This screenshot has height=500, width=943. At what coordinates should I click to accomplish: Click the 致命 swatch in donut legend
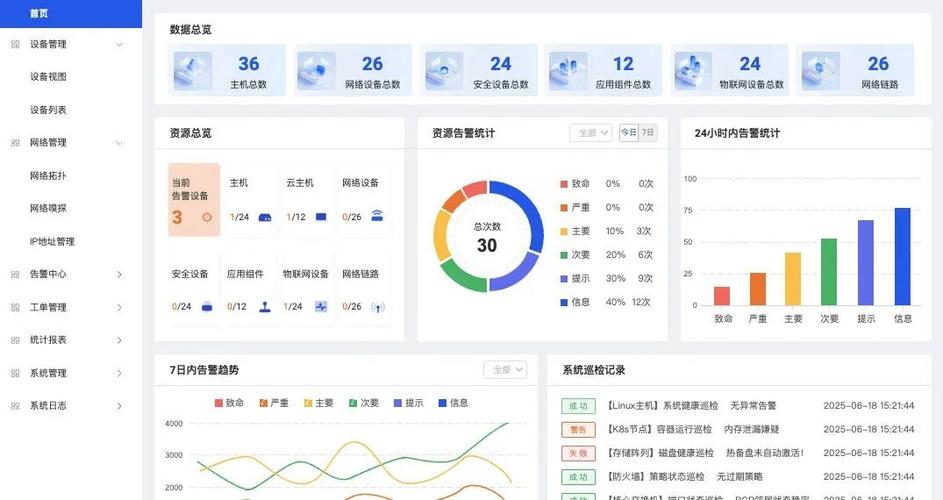pos(564,184)
